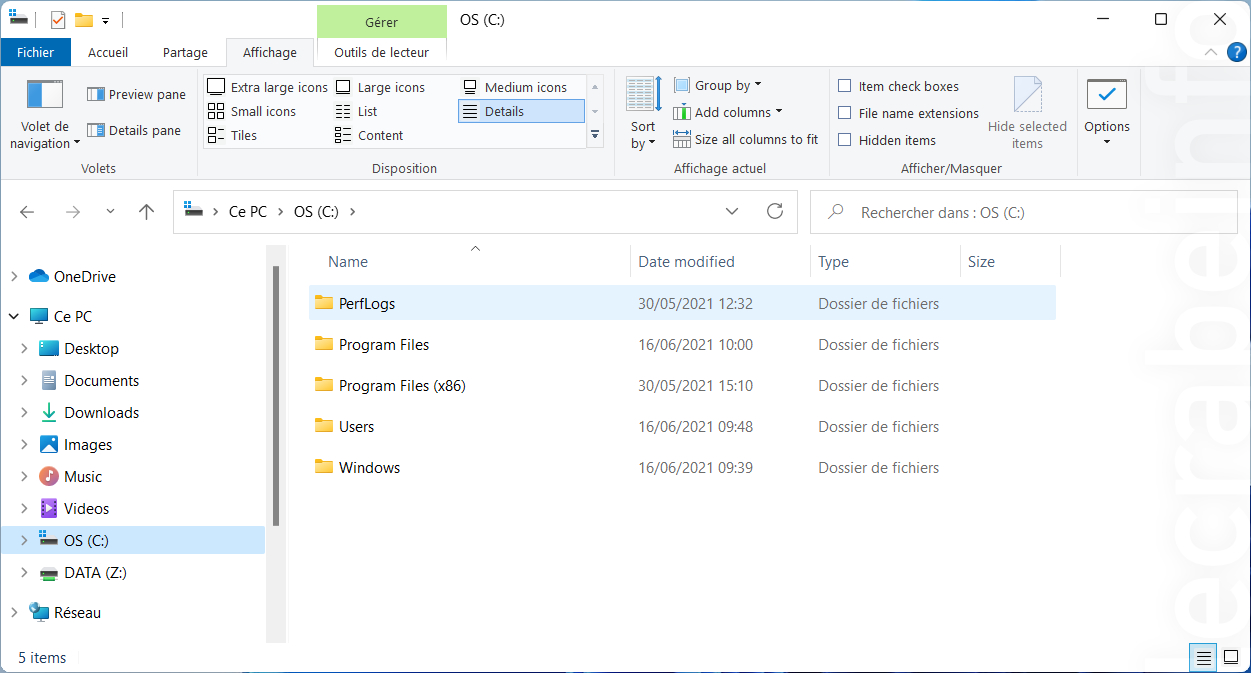The width and height of the screenshot is (1251, 673).
Task: Switch to large thumbnails via status bar icon
Action: (1230, 657)
